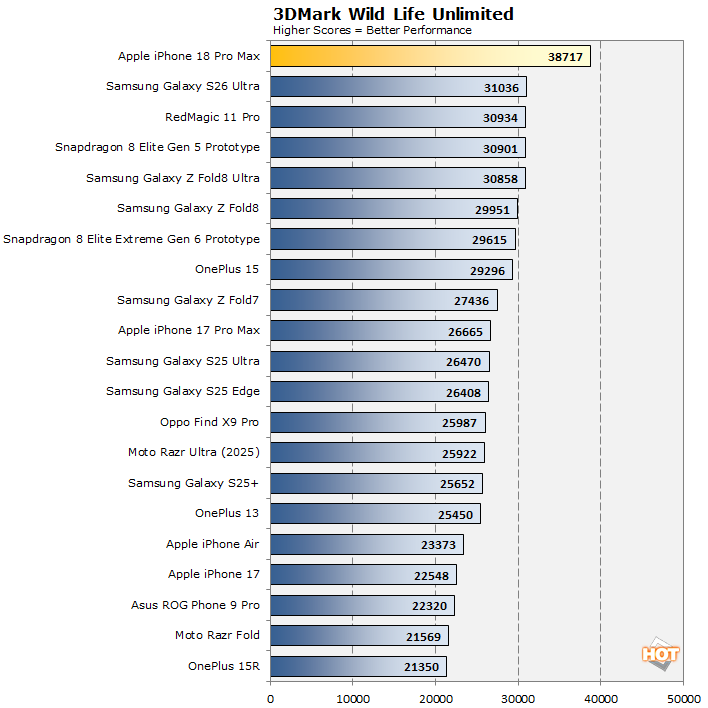Click the yellow bar showing 38717
Image resolution: width=708 pixels, height=708 pixels.
430,56
